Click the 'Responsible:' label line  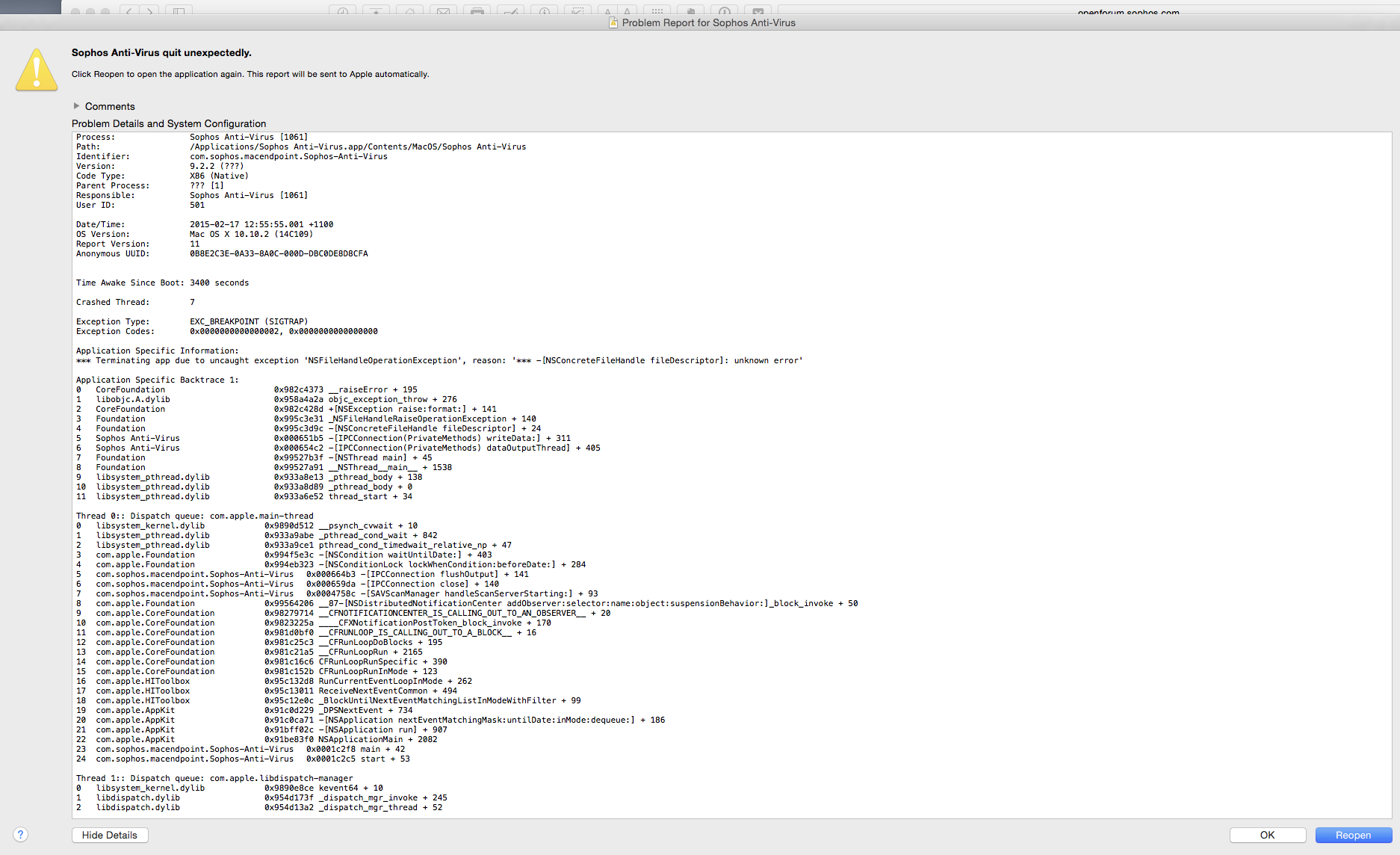tap(192, 195)
